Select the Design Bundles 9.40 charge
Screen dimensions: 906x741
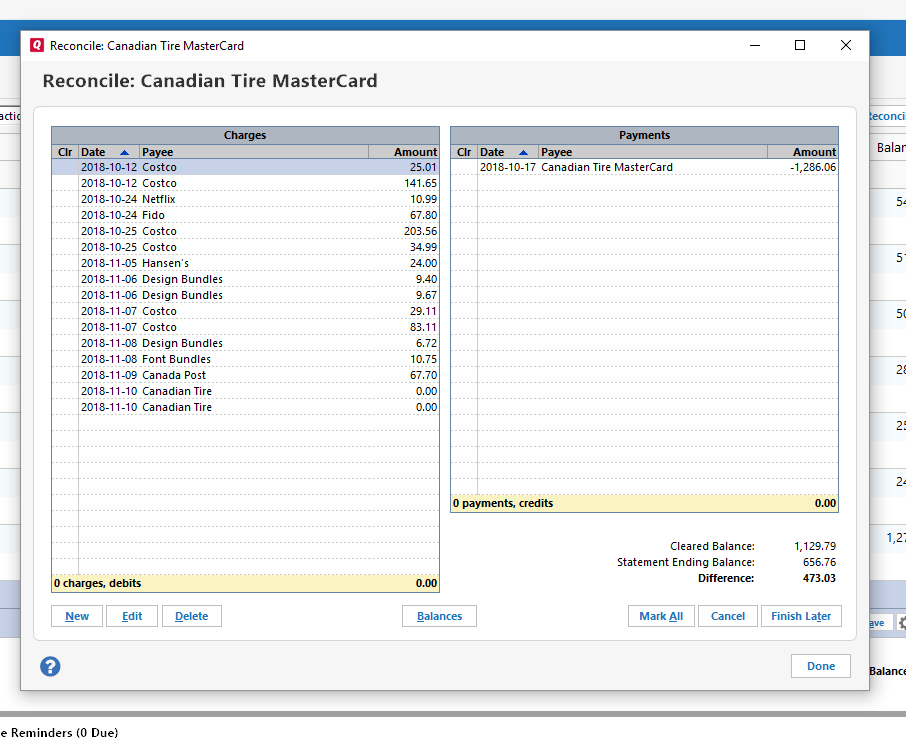click(x=246, y=279)
